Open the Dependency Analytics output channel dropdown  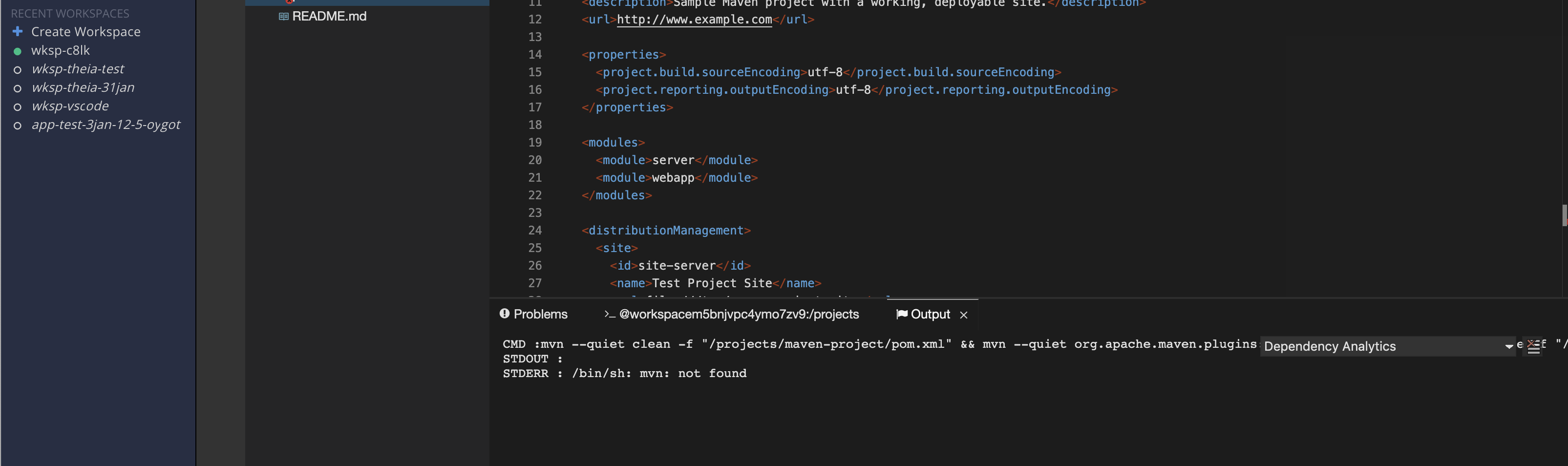click(x=1388, y=346)
